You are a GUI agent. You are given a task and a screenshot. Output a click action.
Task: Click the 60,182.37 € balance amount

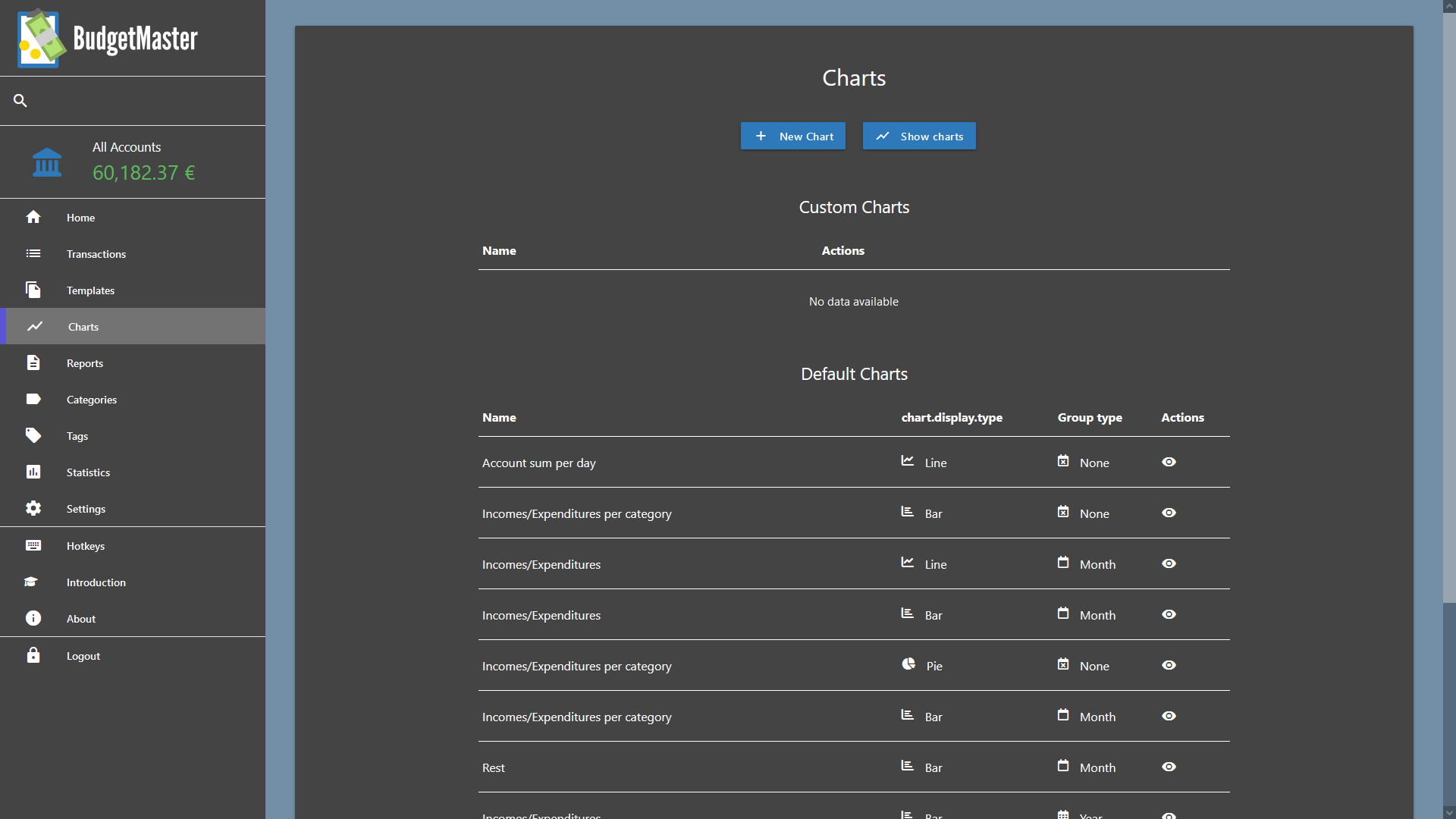point(143,173)
